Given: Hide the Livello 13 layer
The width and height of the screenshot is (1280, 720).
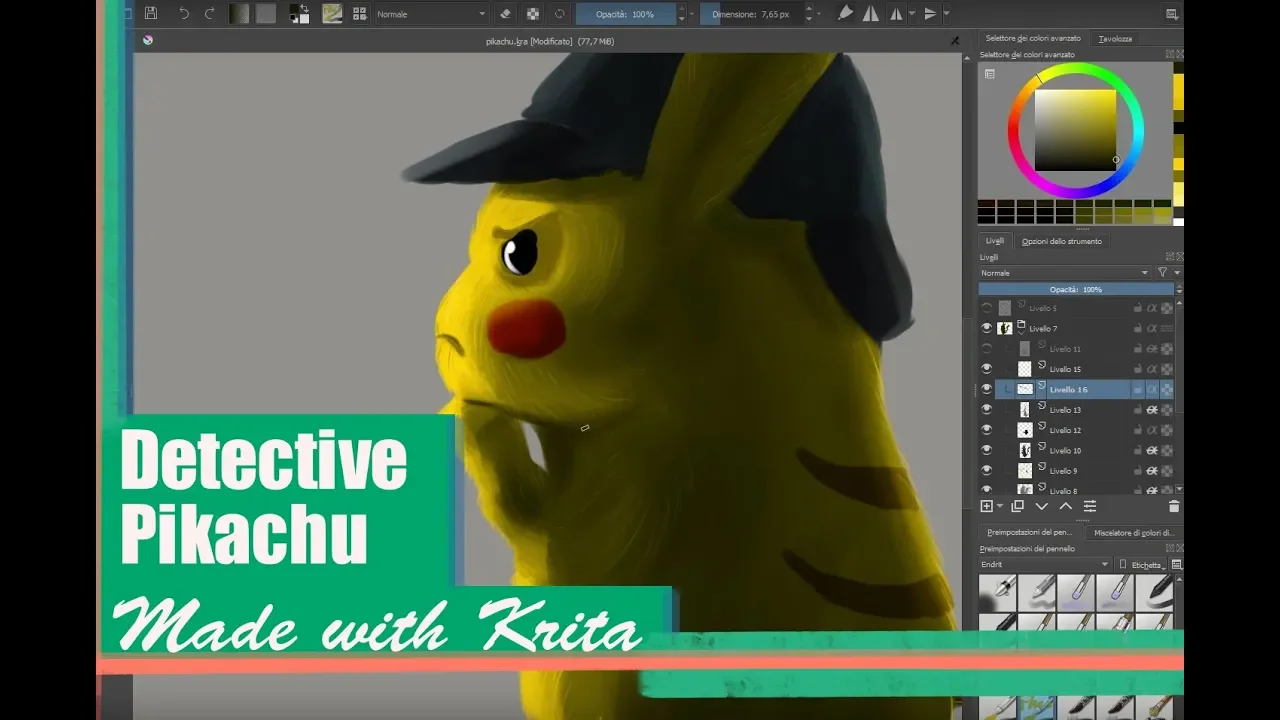Looking at the screenshot, I should point(987,410).
